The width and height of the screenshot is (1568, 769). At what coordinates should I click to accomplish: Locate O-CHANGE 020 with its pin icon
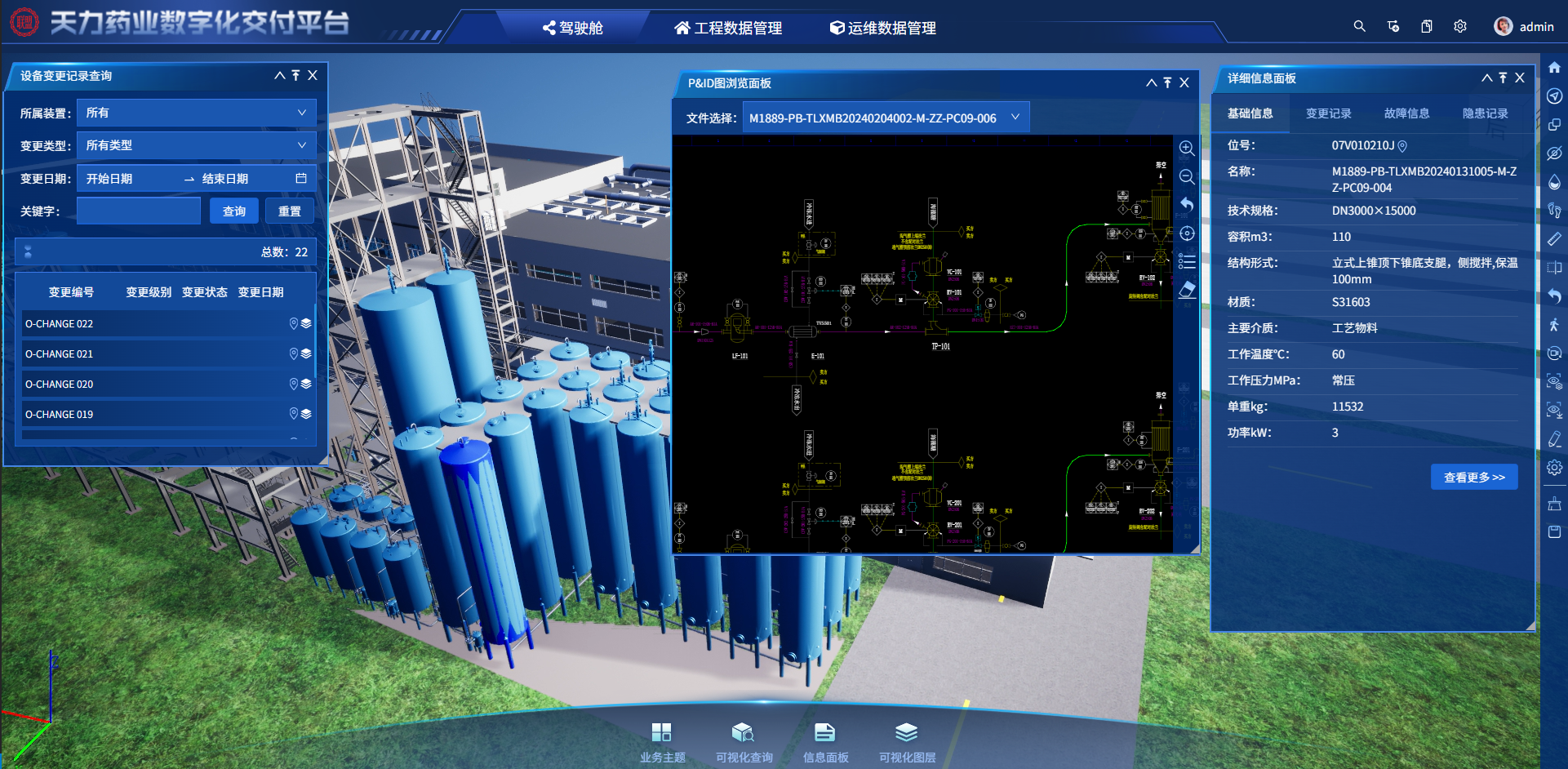click(294, 384)
